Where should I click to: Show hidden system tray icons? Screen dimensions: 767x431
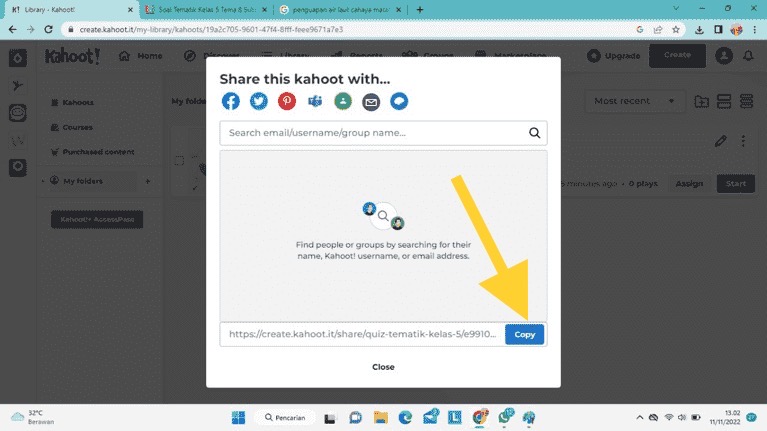639,417
